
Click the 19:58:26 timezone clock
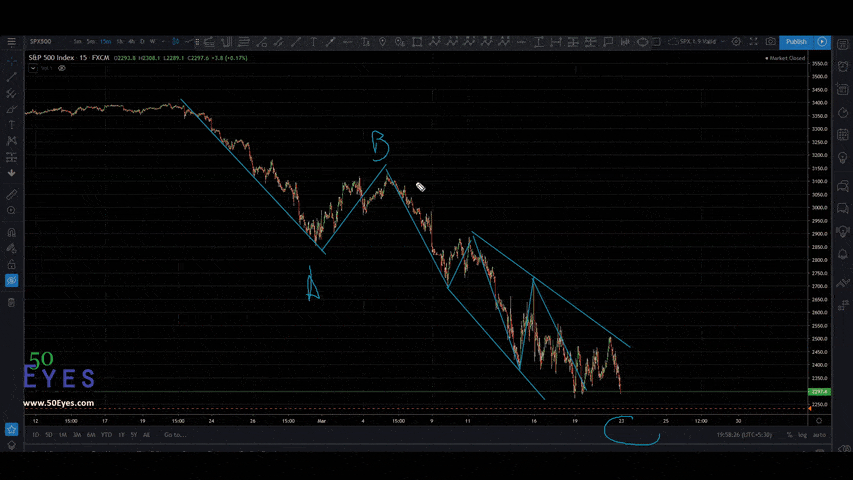(744, 435)
